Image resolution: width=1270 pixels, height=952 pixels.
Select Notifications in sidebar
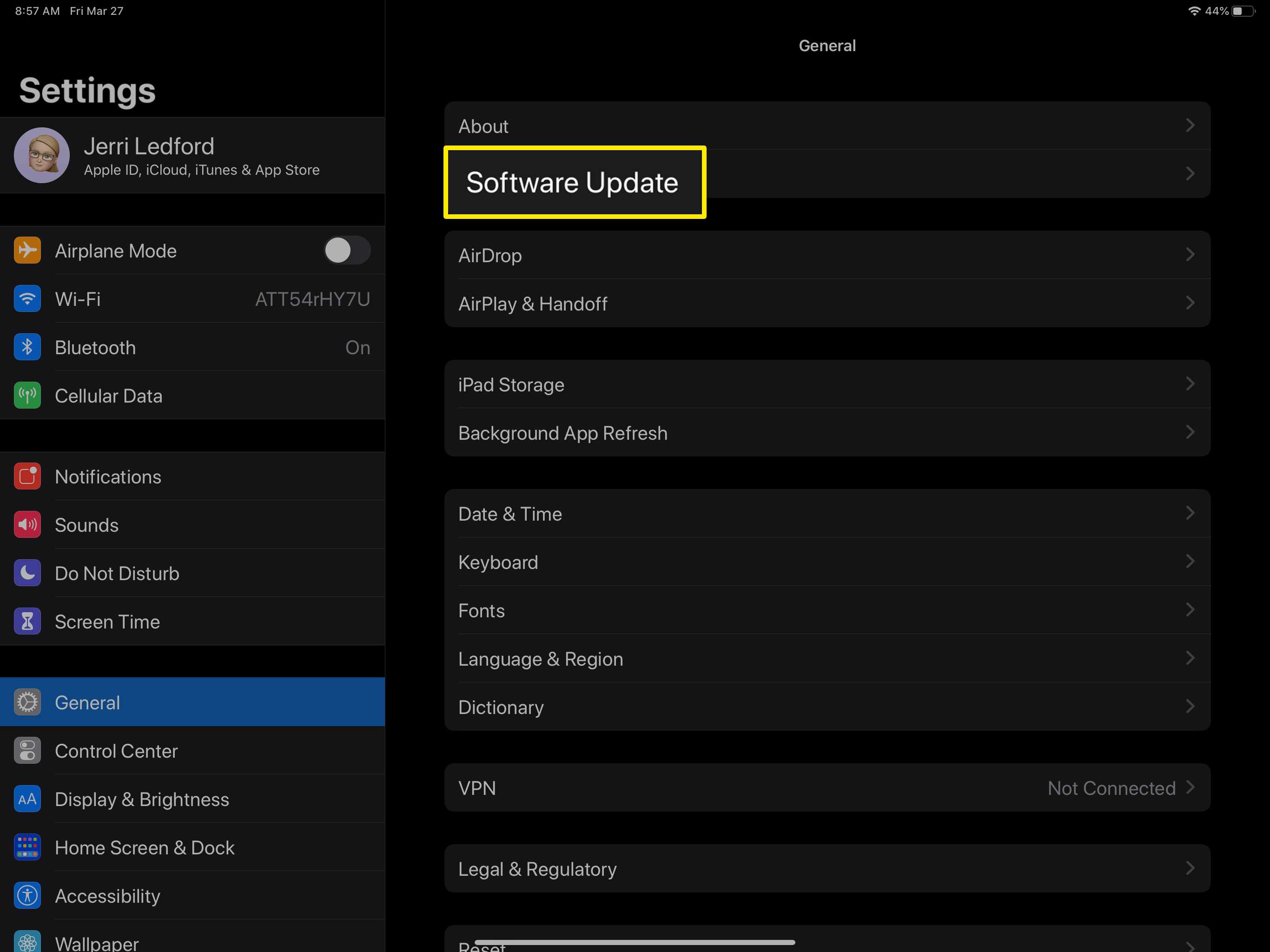pyautogui.click(x=192, y=476)
